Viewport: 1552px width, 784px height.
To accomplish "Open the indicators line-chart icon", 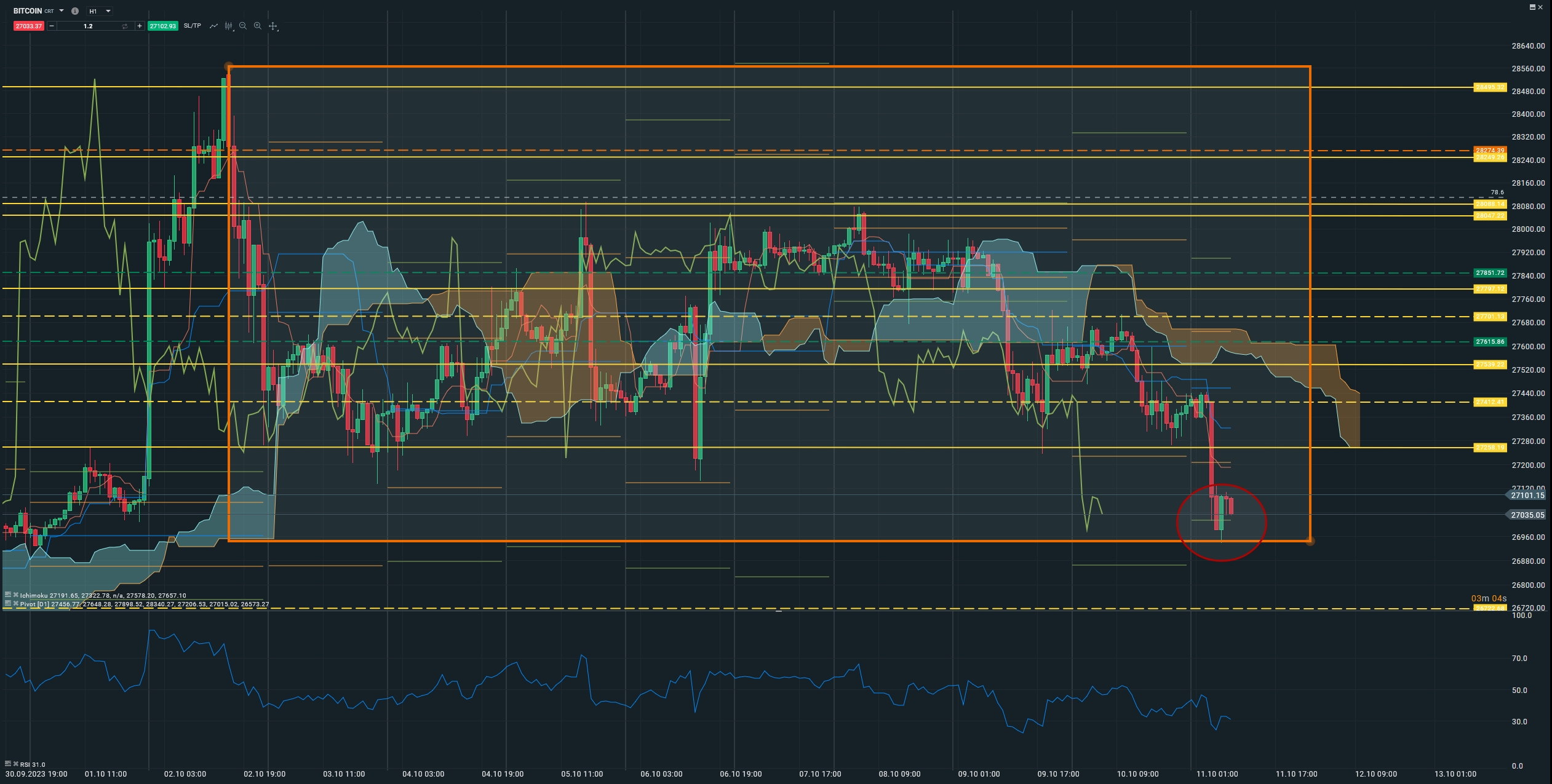I will click(x=213, y=26).
